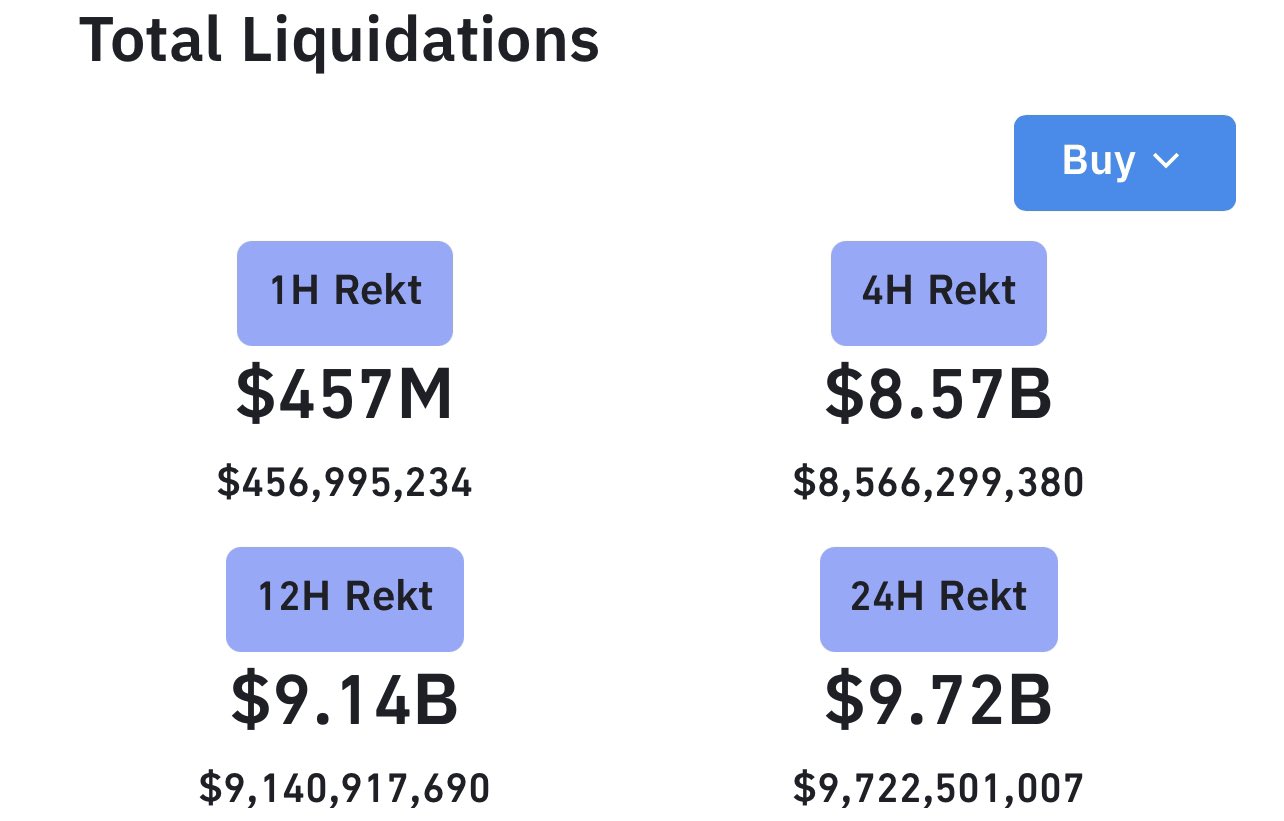1284x821 pixels.
Task: Click the Buy button label
Action: coord(1098,161)
